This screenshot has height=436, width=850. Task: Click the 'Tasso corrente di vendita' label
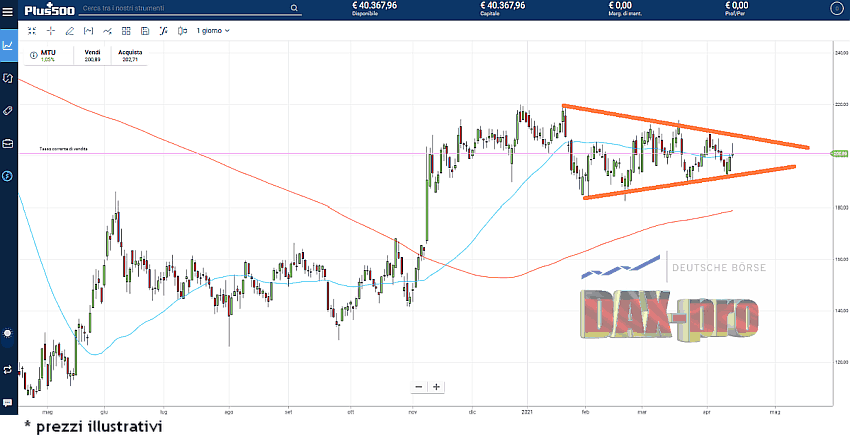click(63, 149)
